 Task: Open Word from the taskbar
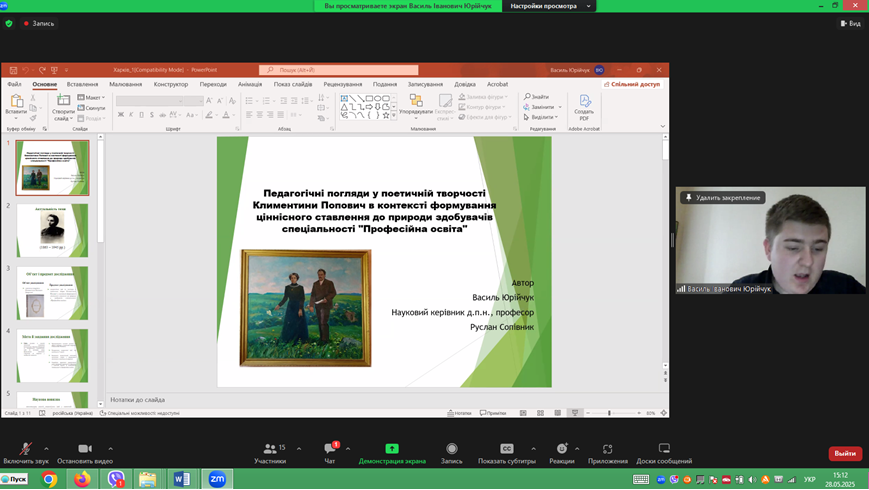182,479
